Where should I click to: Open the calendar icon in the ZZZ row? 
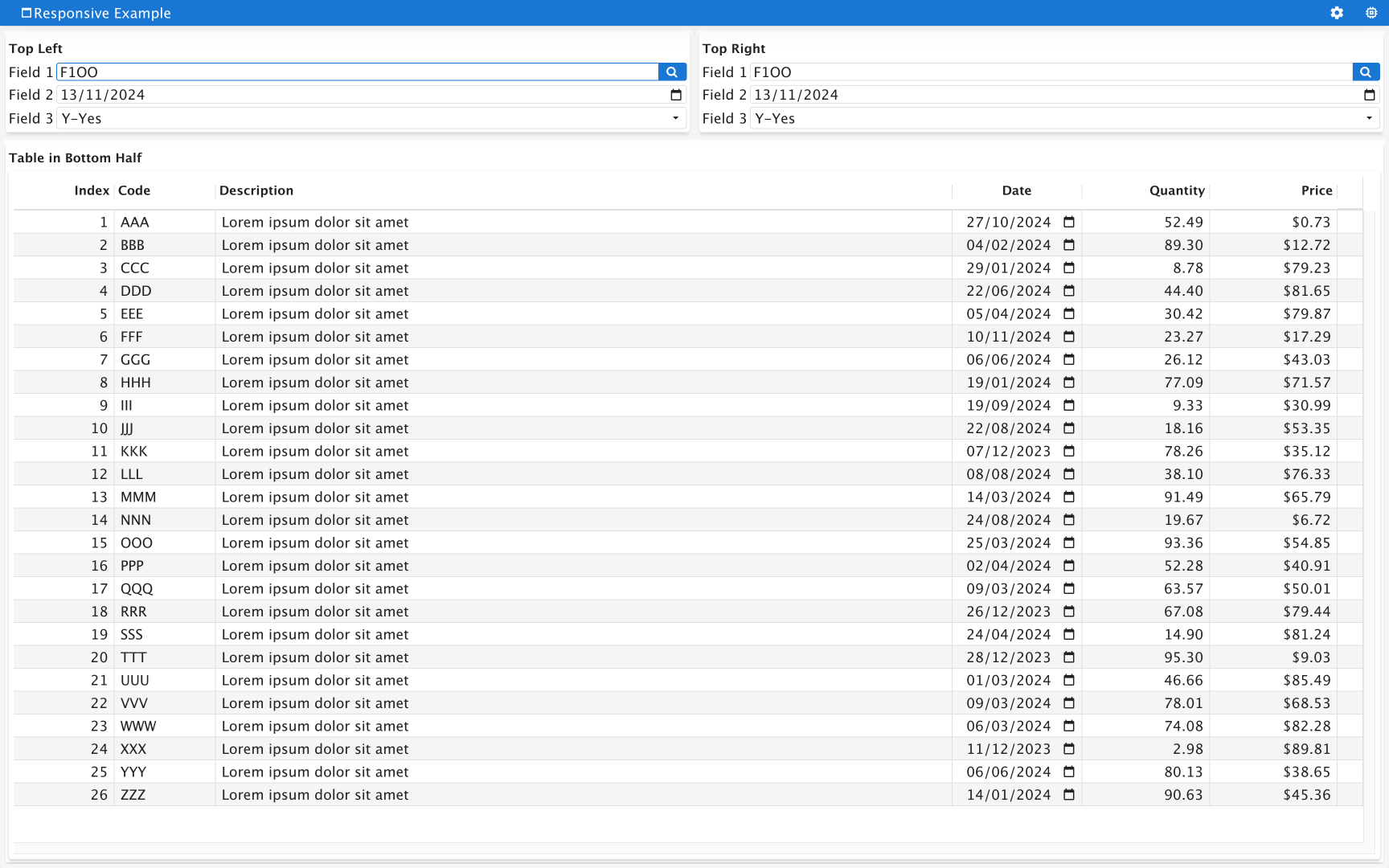coord(1069,795)
